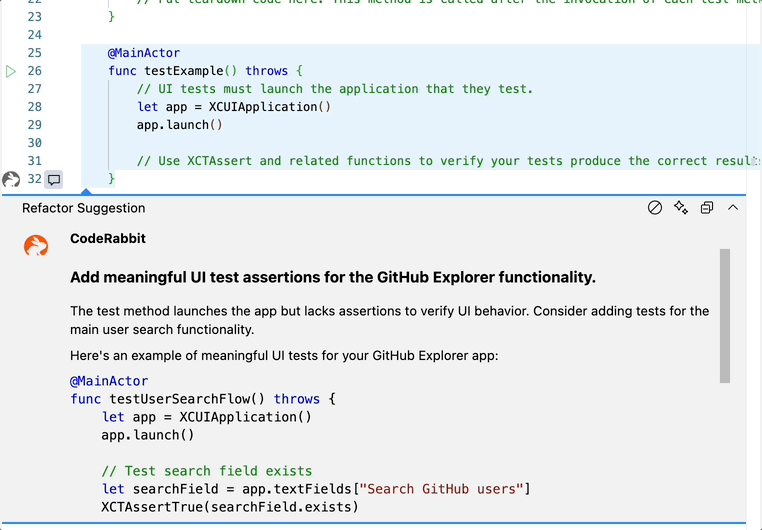
Task: Click the @MainActor attribute on line 25
Action: click(x=144, y=53)
